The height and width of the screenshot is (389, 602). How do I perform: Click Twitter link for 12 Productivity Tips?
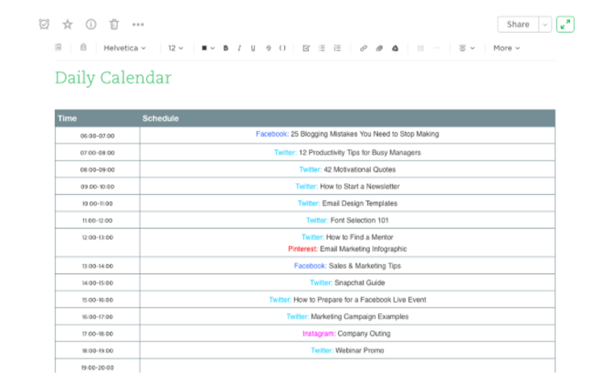285,152
